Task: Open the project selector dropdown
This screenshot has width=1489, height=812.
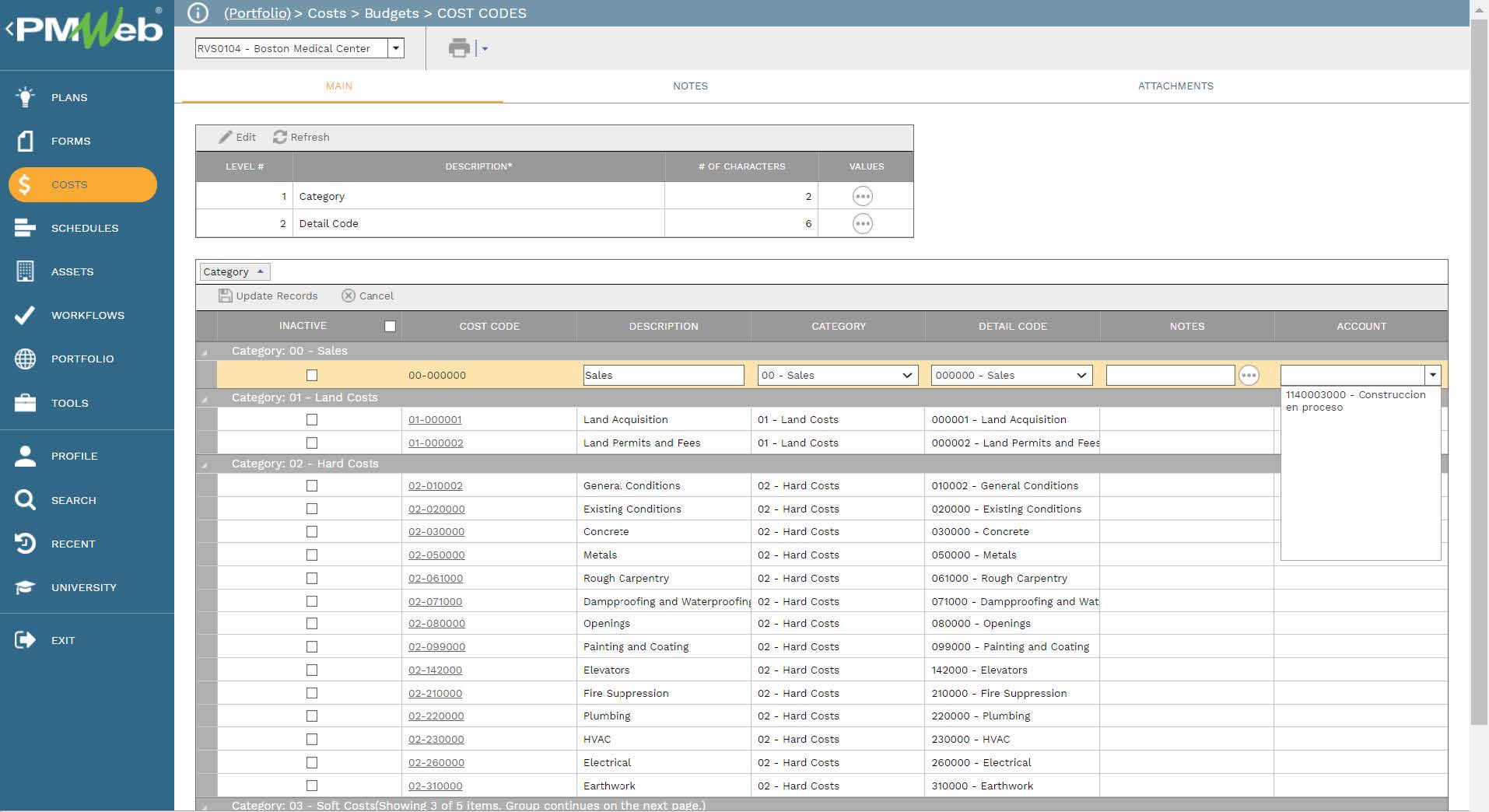Action: pos(396,48)
